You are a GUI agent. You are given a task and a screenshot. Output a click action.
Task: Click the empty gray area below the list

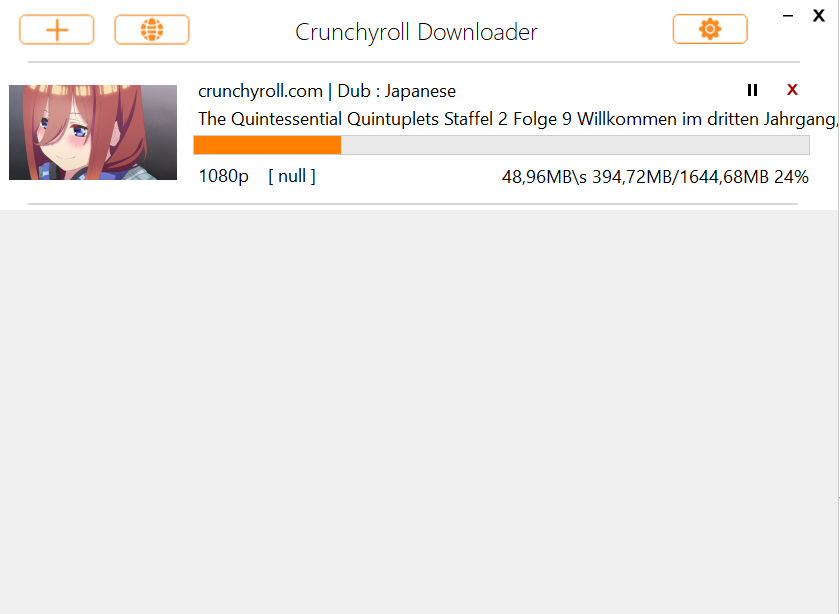click(x=419, y=411)
